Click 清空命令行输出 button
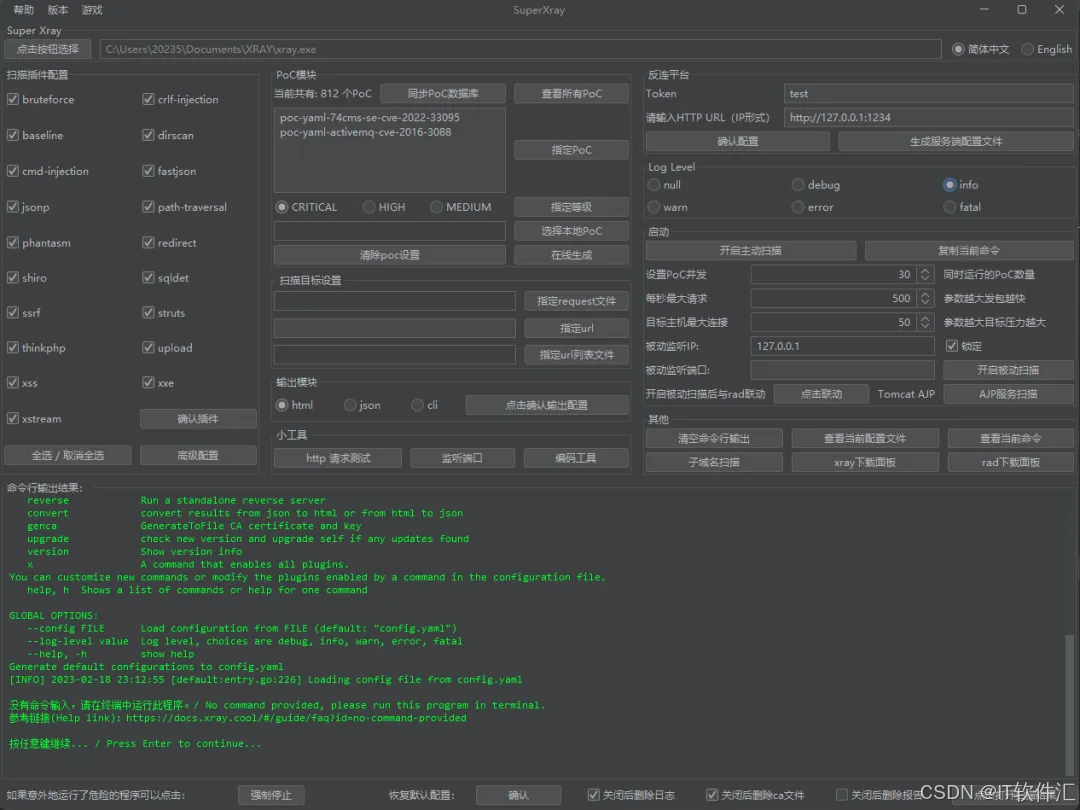Screen dimensions: 1080x810 [x=714, y=438]
